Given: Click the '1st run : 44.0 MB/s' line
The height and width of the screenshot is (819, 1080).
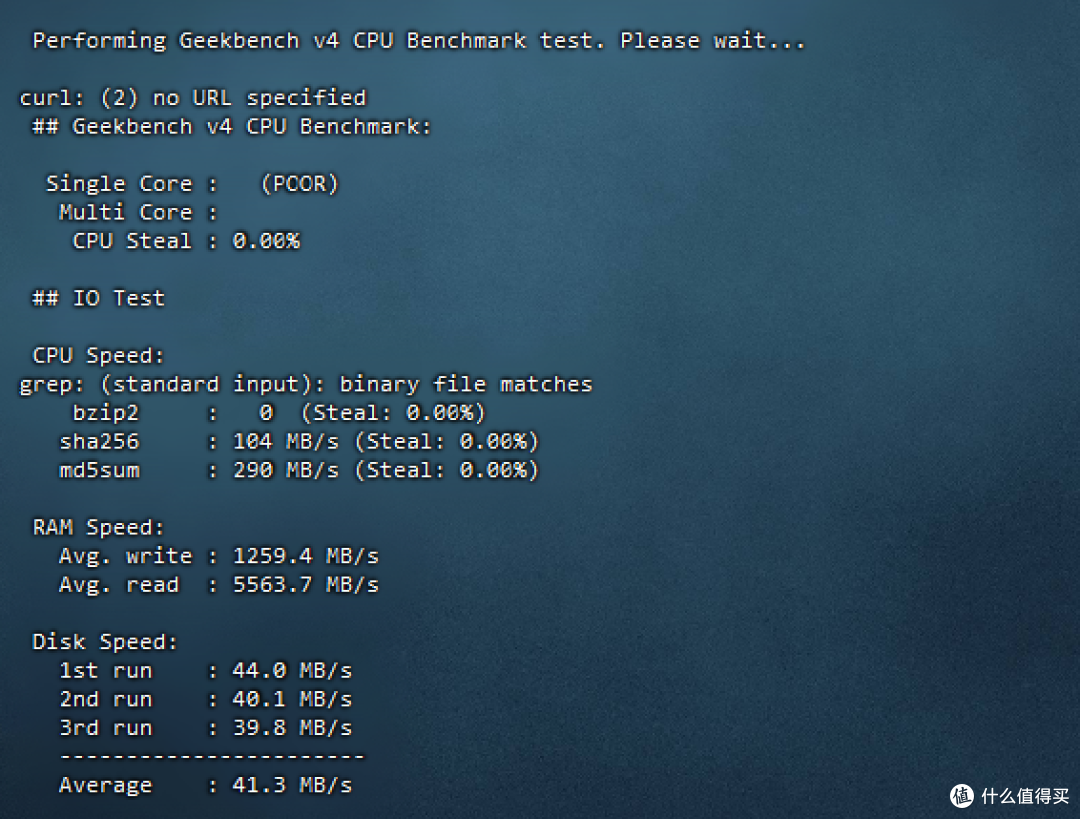Looking at the screenshot, I should pyautogui.click(x=205, y=670).
